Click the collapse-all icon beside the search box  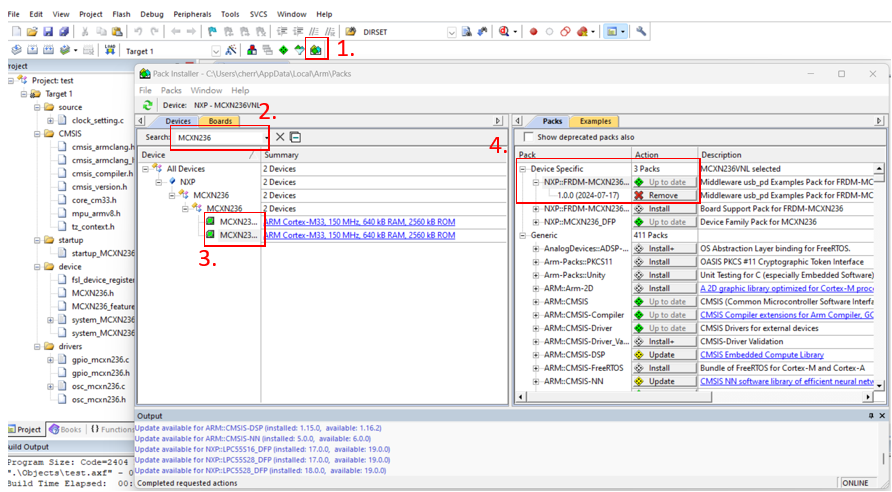pyautogui.click(x=296, y=137)
